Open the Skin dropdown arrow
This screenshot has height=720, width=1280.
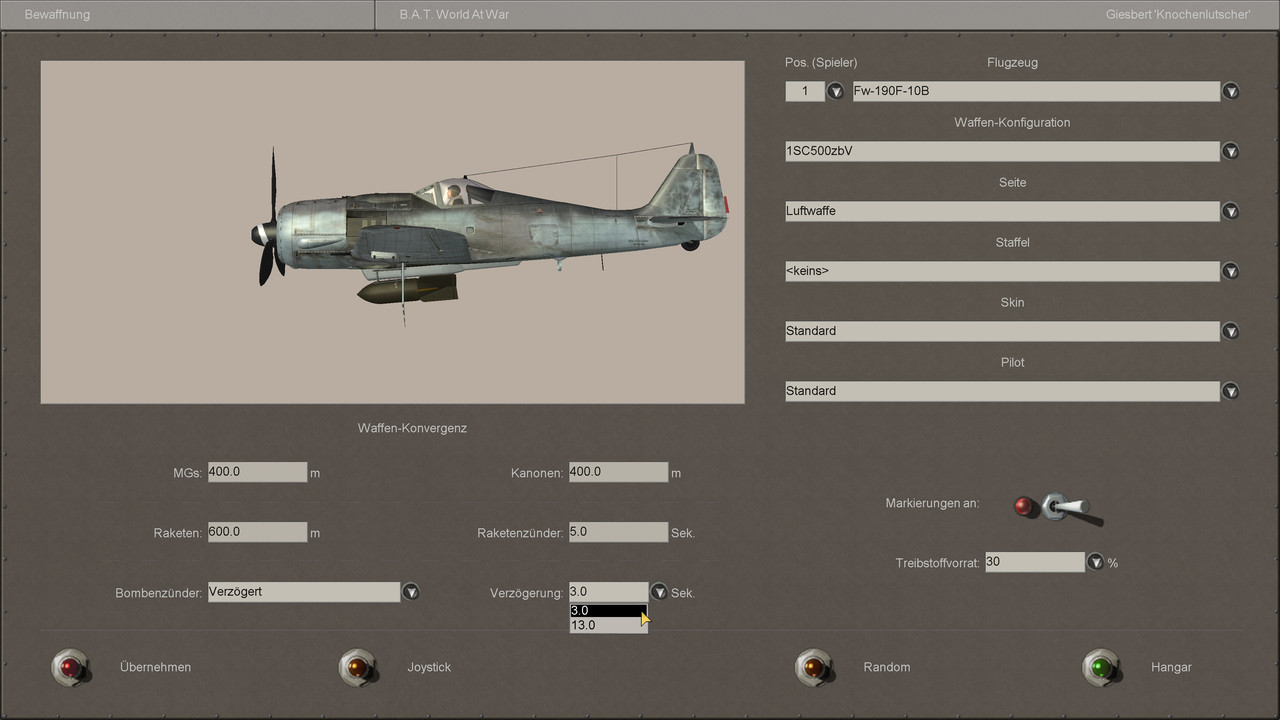click(1231, 331)
